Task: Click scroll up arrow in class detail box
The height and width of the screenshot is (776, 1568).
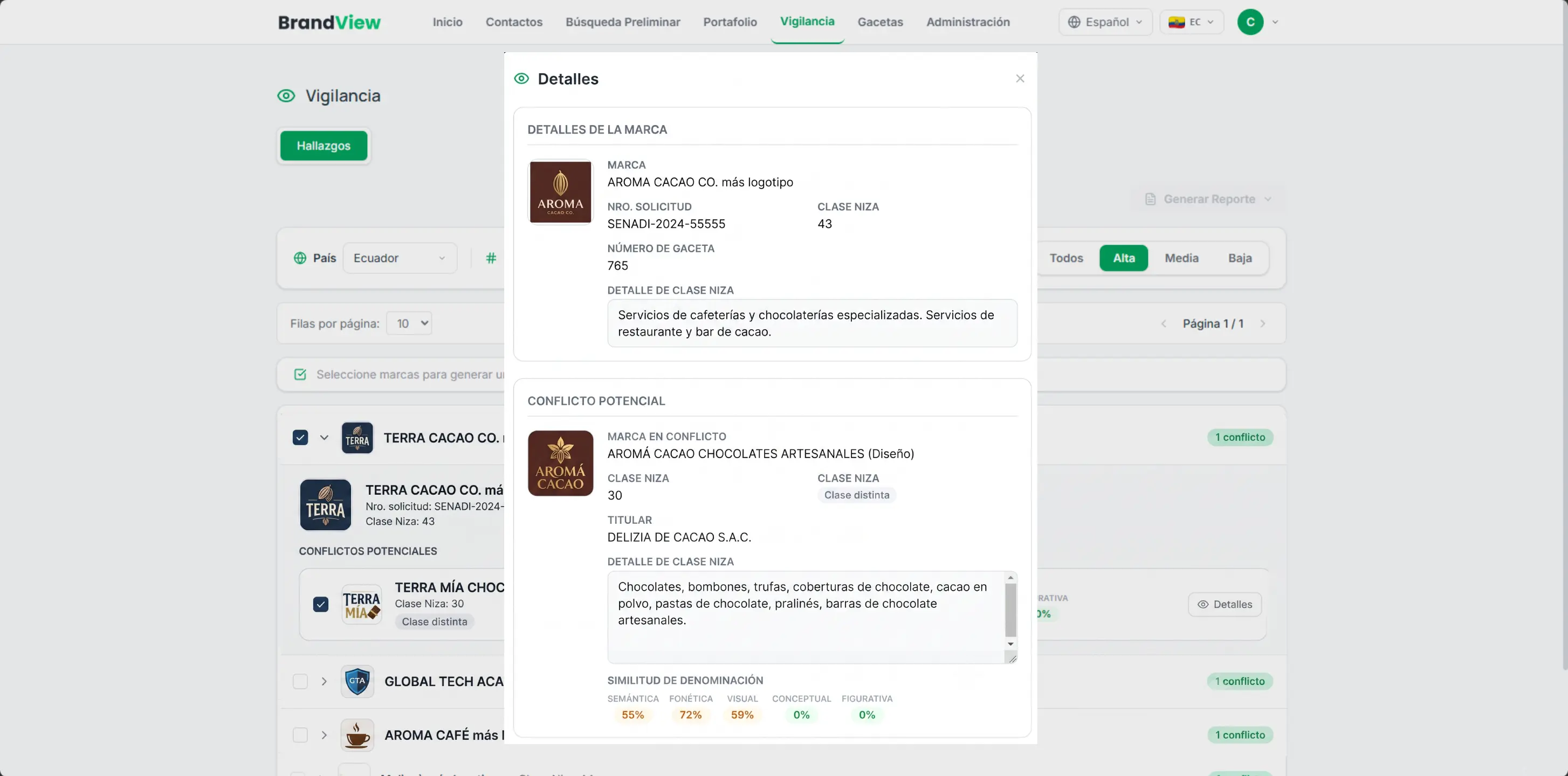Action: [x=1010, y=578]
